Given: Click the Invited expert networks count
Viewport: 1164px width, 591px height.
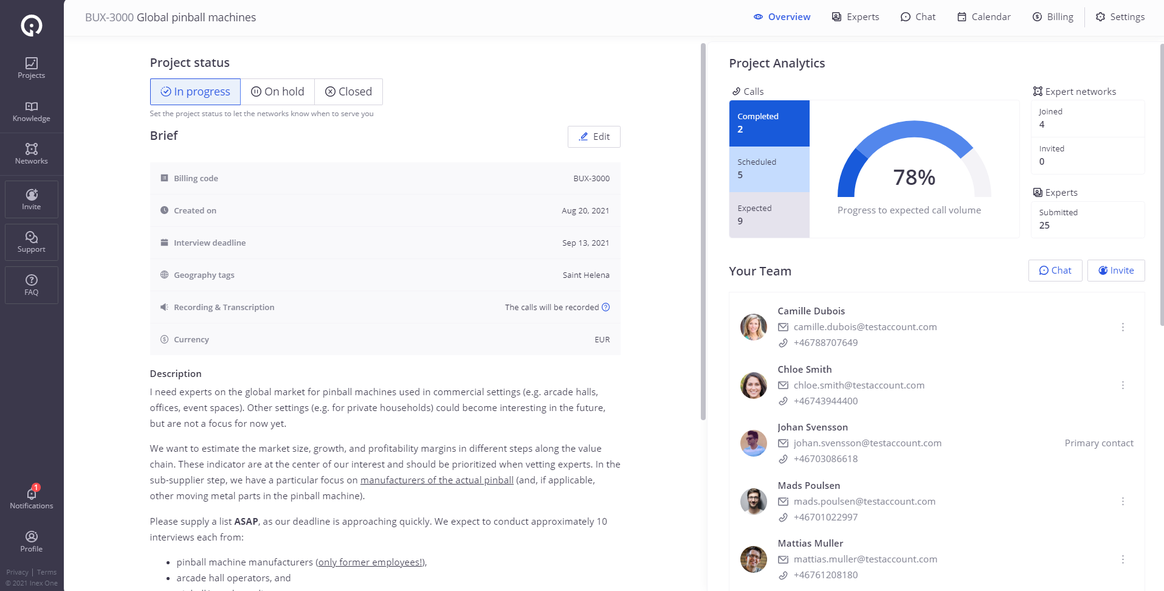Looking at the screenshot, I should [x=1088, y=155].
